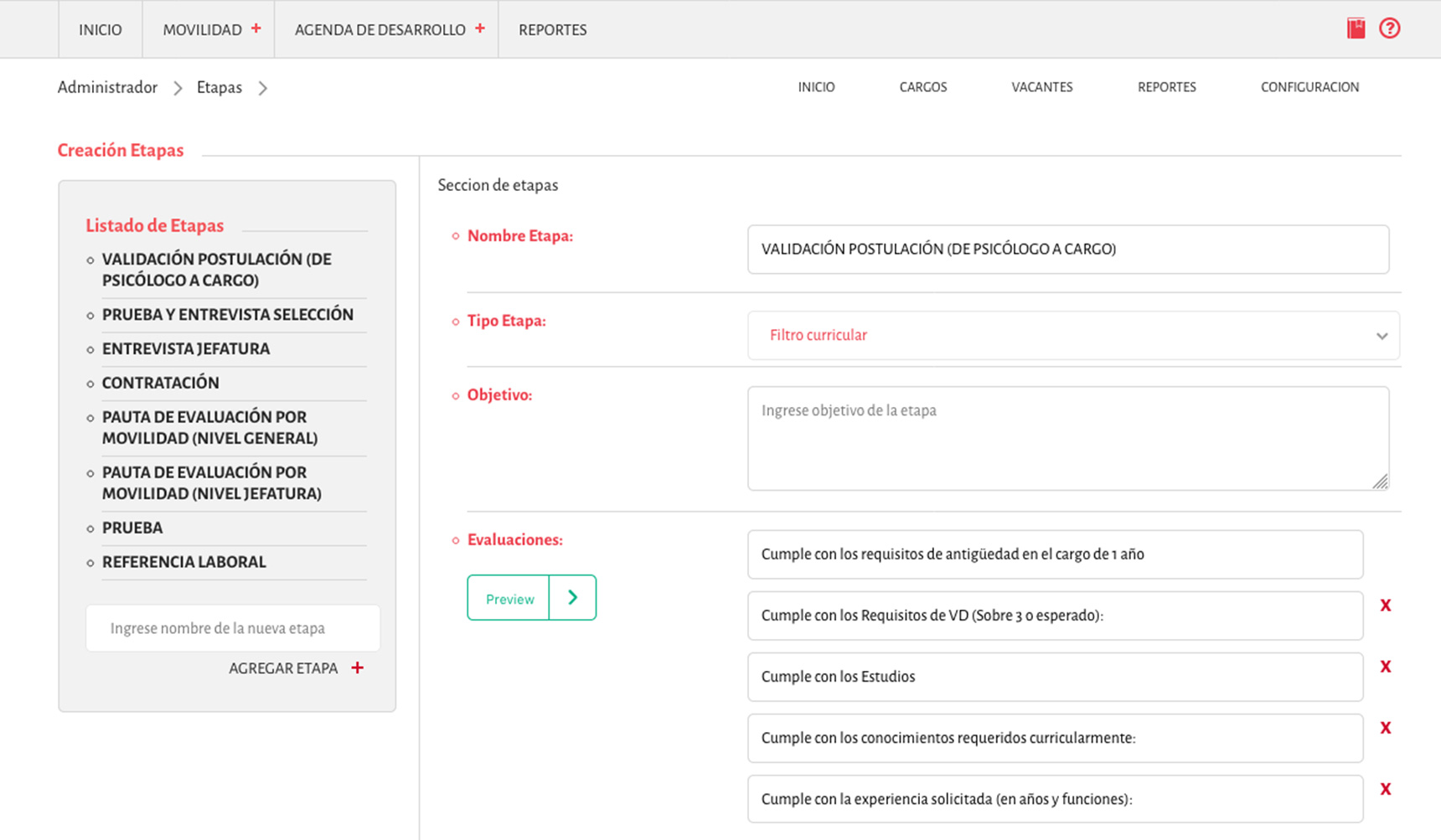Select Prueba y Entrevista Selección stage
This screenshot has height=840, width=1441.
pos(226,315)
